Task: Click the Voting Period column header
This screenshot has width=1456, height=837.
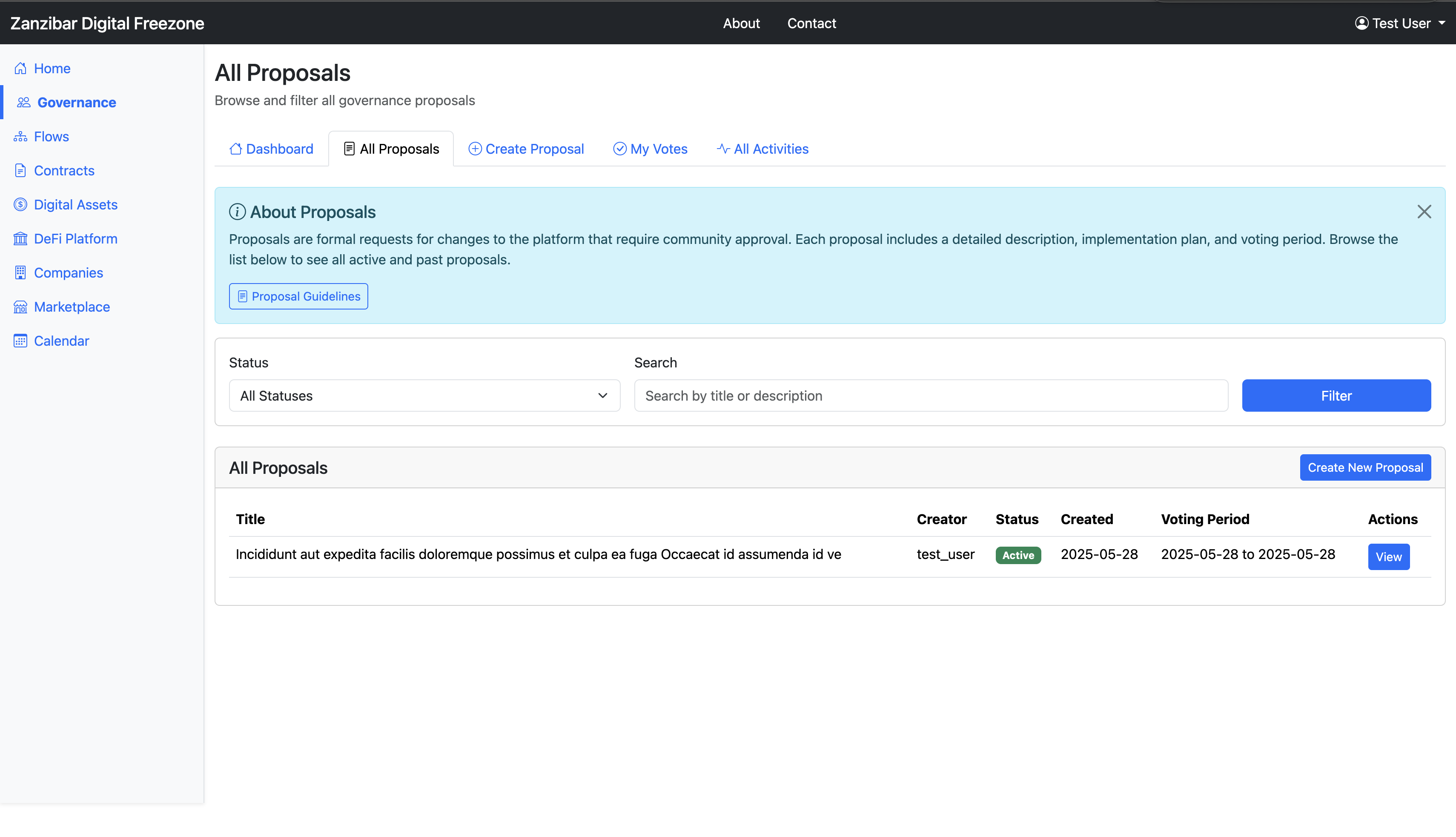Action: click(1205, 520)
